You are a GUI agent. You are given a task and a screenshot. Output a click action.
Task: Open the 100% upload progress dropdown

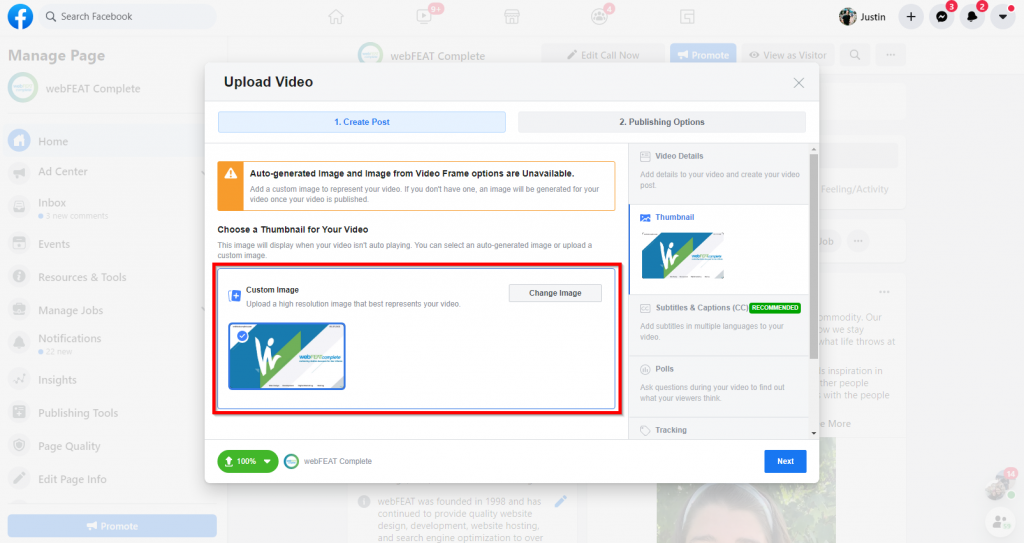click(x=248, y=461)
